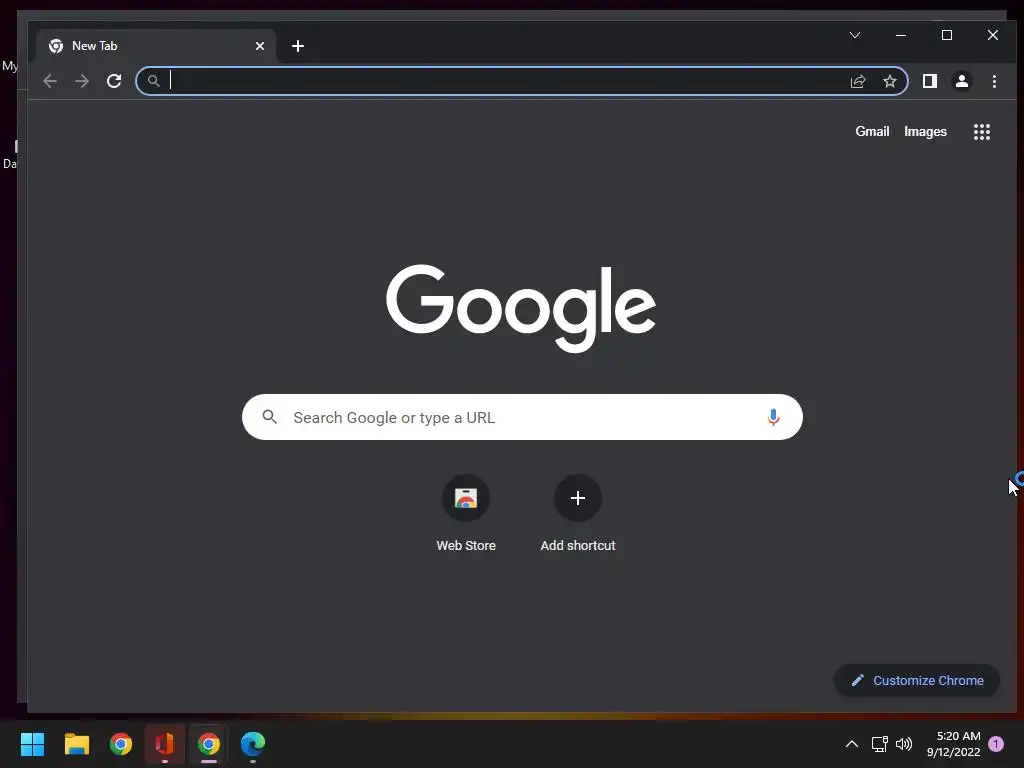
Task: Open Microsoft Edge from the taskbar
Action: [x=253, y=744]
